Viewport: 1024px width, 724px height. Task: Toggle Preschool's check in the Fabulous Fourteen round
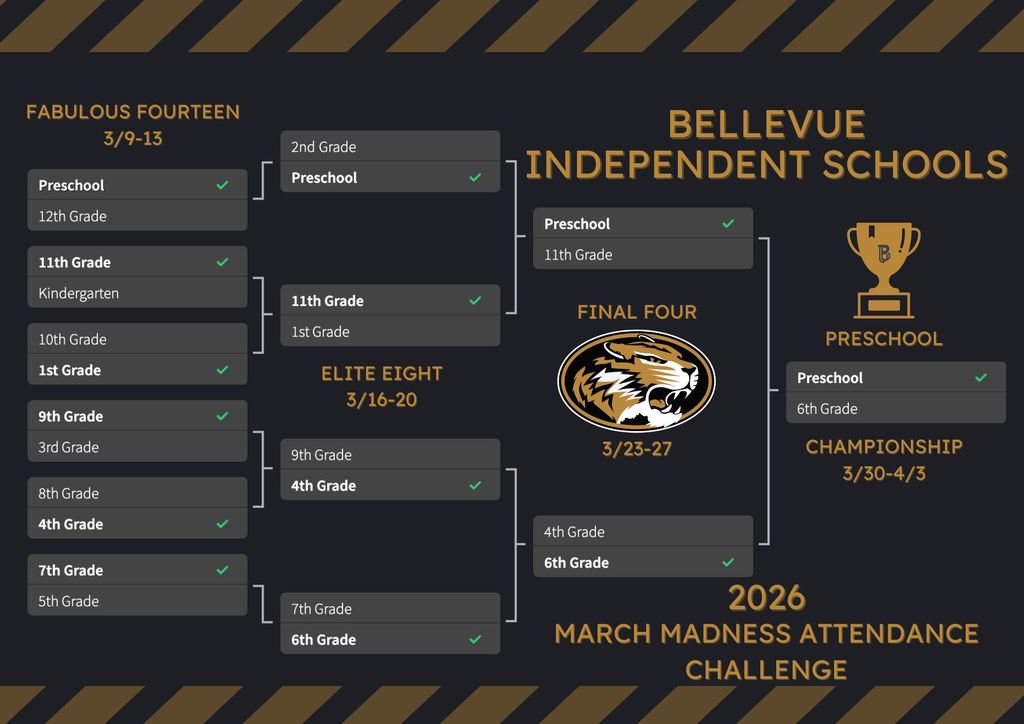click(x=223, y=185)
